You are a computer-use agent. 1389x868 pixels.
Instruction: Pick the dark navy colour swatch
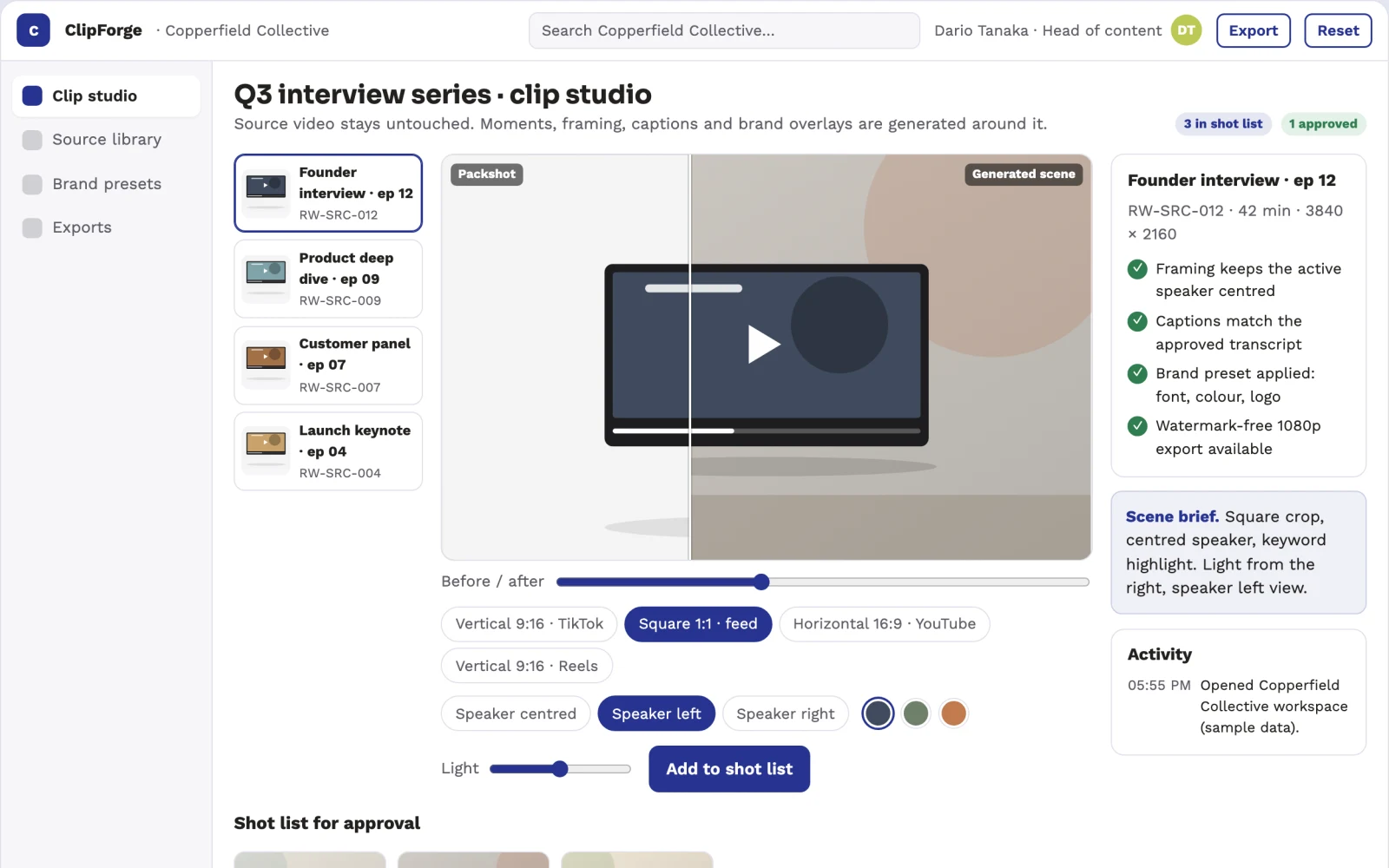[878, 713]
